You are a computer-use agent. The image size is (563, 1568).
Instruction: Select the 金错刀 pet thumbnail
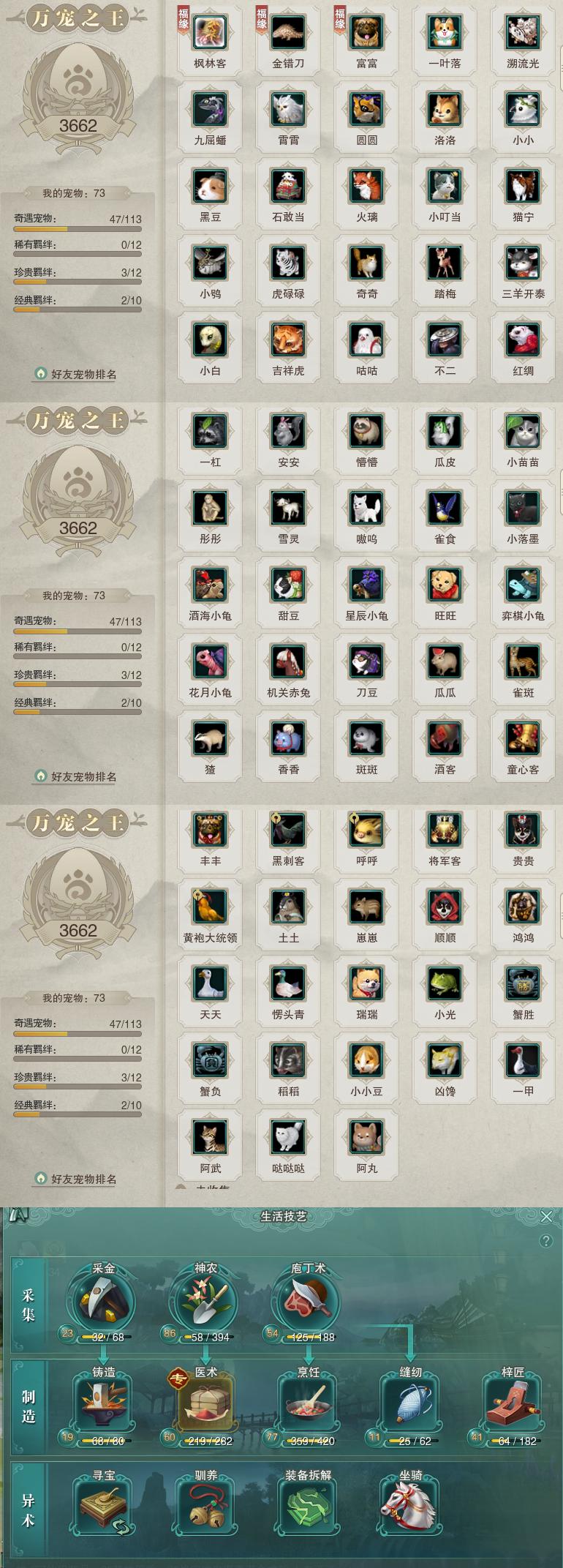point(288,32)
